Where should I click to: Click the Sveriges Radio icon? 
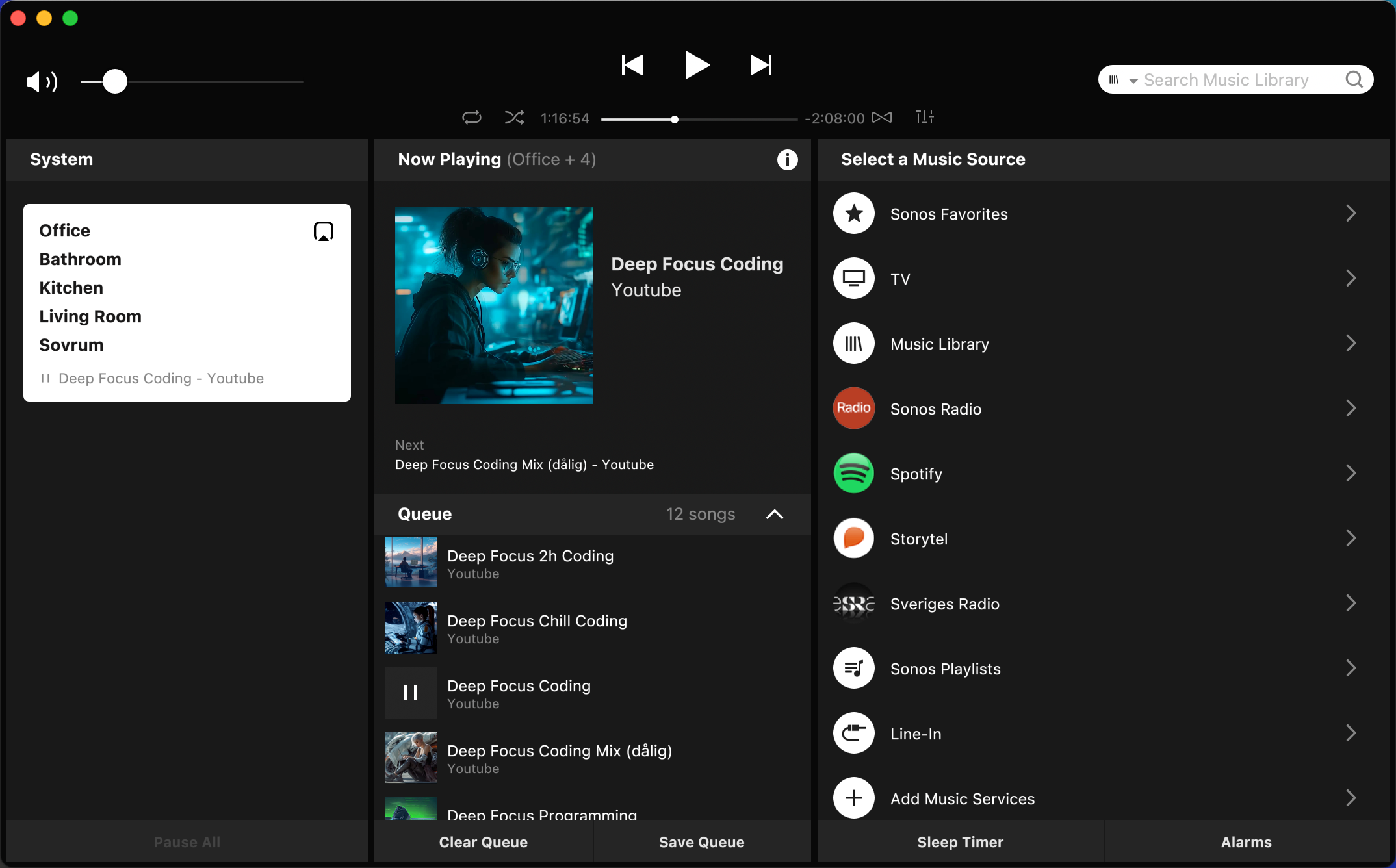coord(854,603)
